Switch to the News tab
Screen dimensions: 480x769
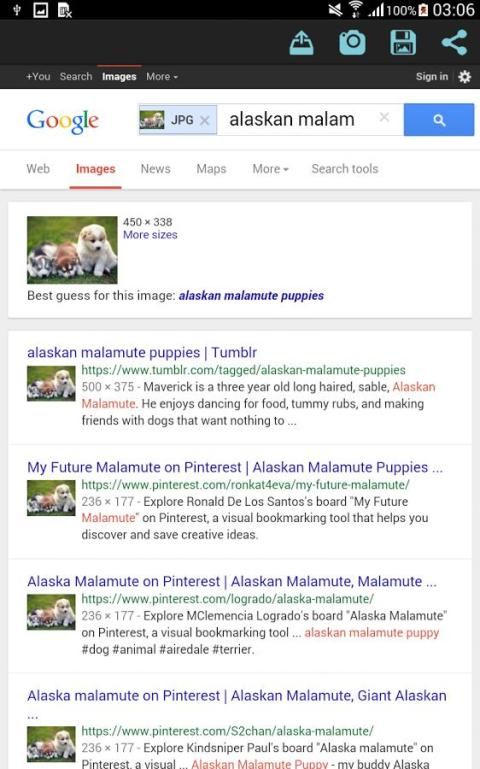pyautogui.click(x=155, y=169)
